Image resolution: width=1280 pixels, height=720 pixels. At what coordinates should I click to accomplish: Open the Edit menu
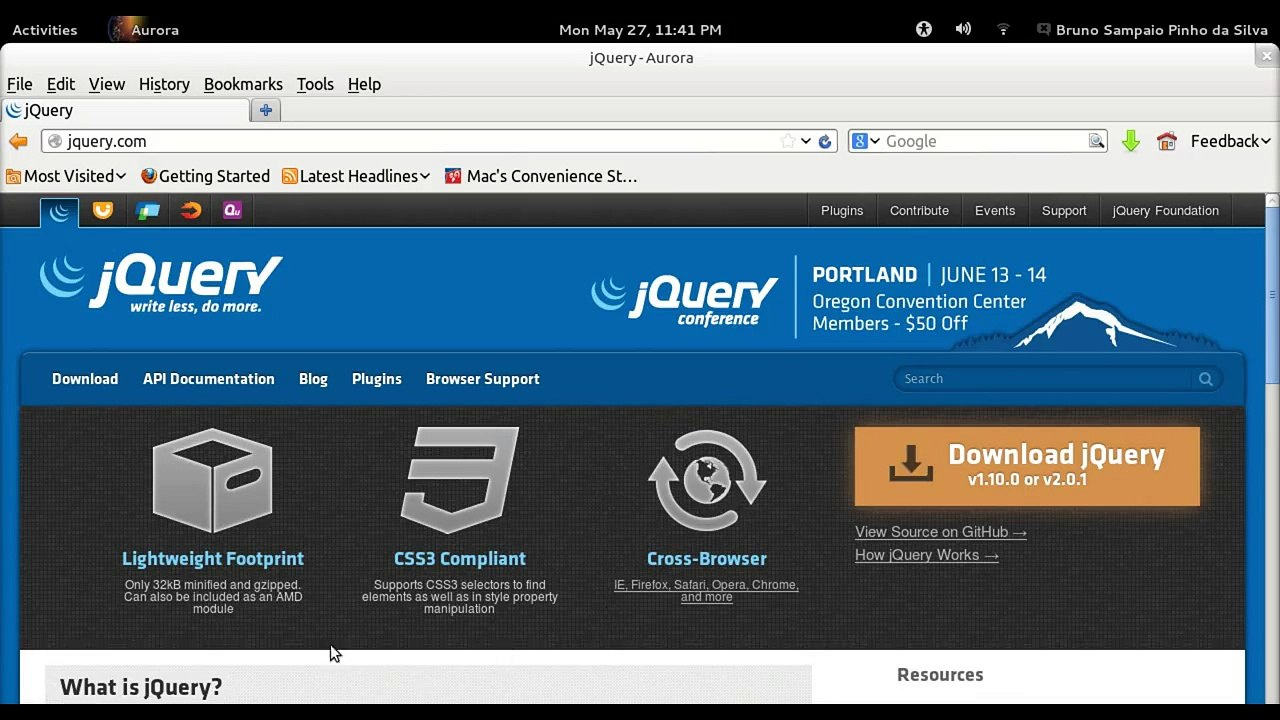point(61,84)
